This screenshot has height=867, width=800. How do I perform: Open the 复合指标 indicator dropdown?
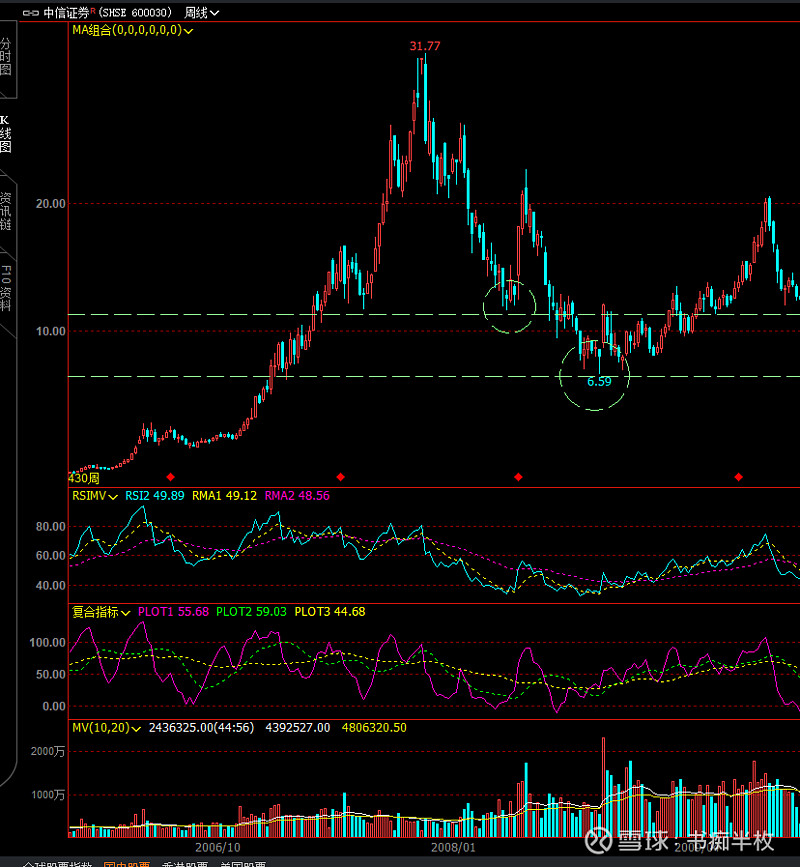tap(101, 612)
